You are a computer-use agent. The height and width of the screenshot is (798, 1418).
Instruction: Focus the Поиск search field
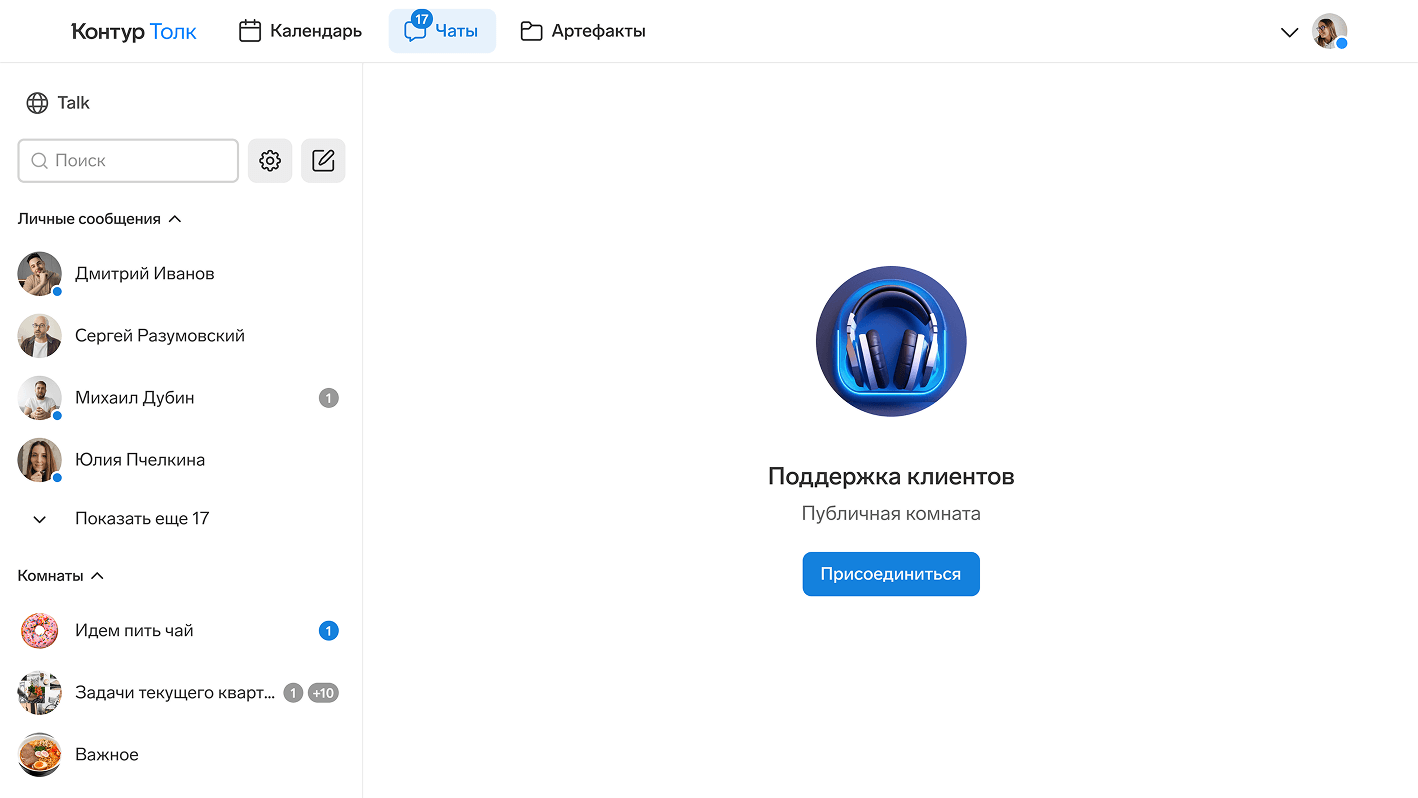[128, 161]
